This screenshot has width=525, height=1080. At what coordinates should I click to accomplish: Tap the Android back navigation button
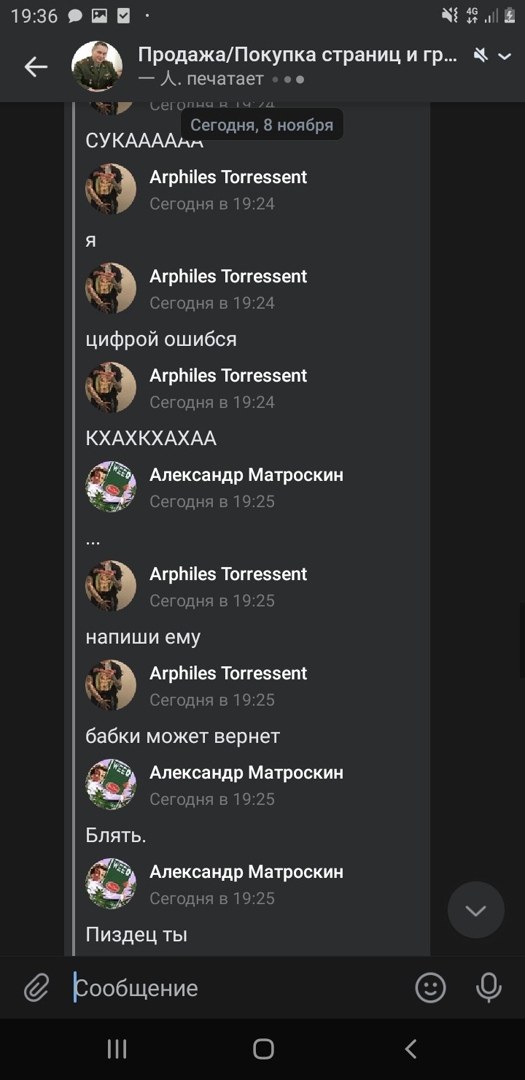point(411,1049)
